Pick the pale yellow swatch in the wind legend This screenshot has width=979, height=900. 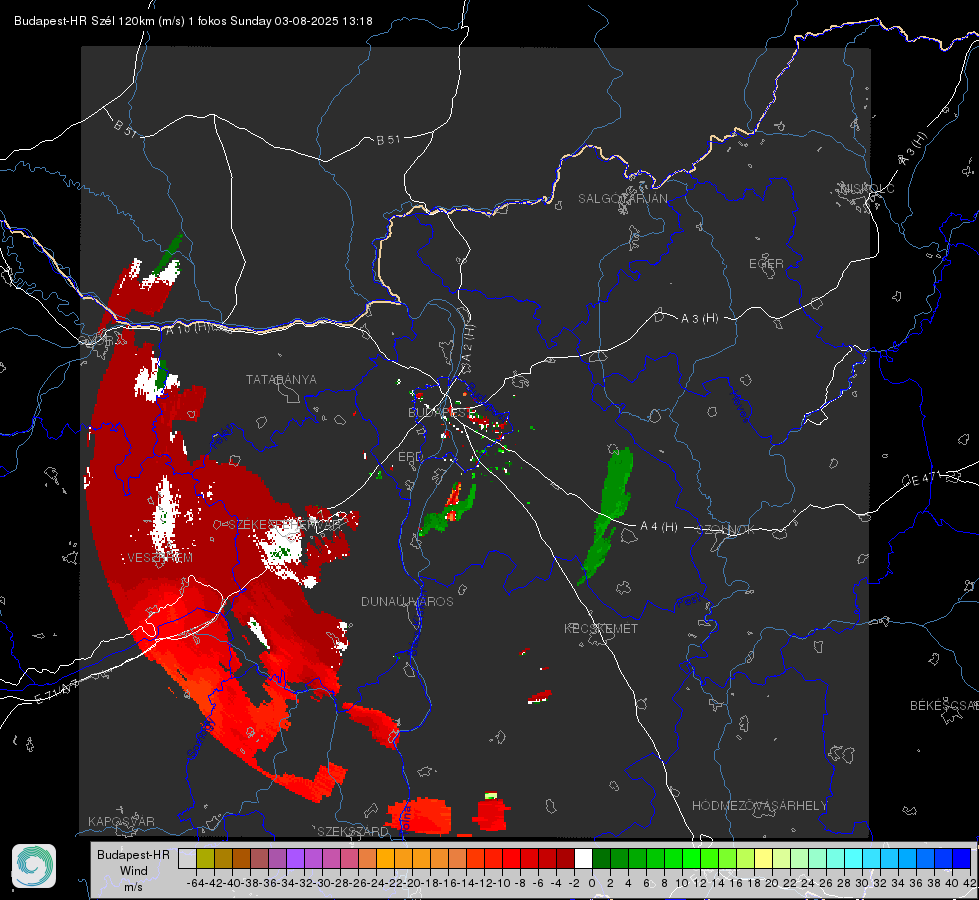(764, 859)
